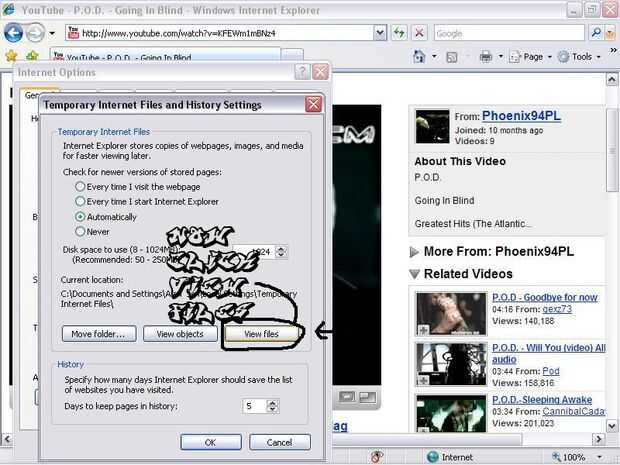Image resolution: width=620 pixels, height=465 pixels.
Task: Click the first video player size button
Action: point(347,396)
